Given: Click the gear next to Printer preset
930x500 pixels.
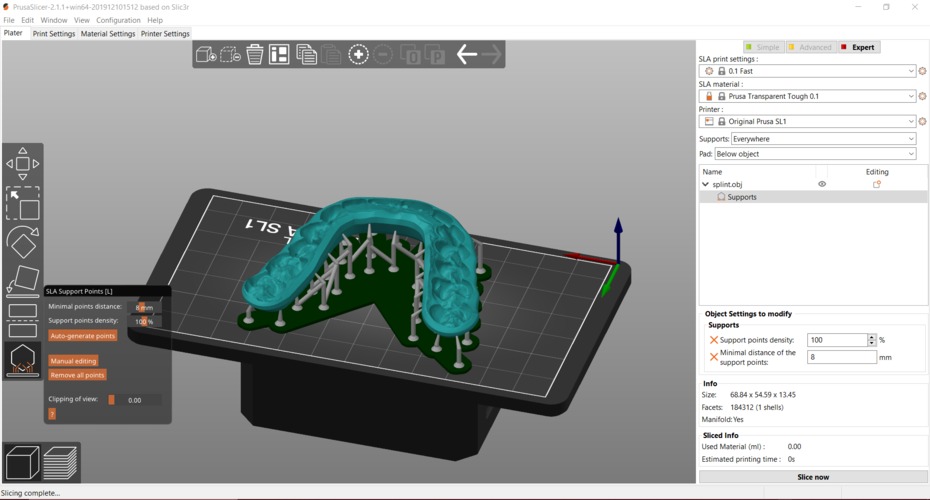Looking at the screenshot, I should [x=922, y=122].
